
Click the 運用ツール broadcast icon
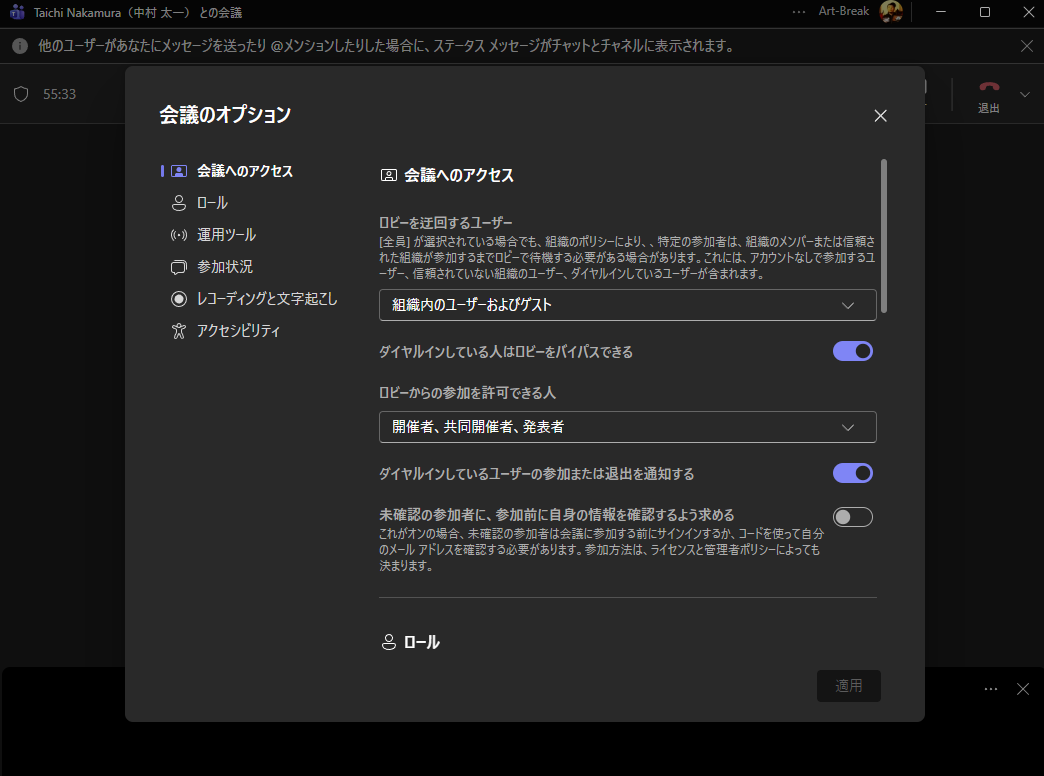[x=179, y=235]
